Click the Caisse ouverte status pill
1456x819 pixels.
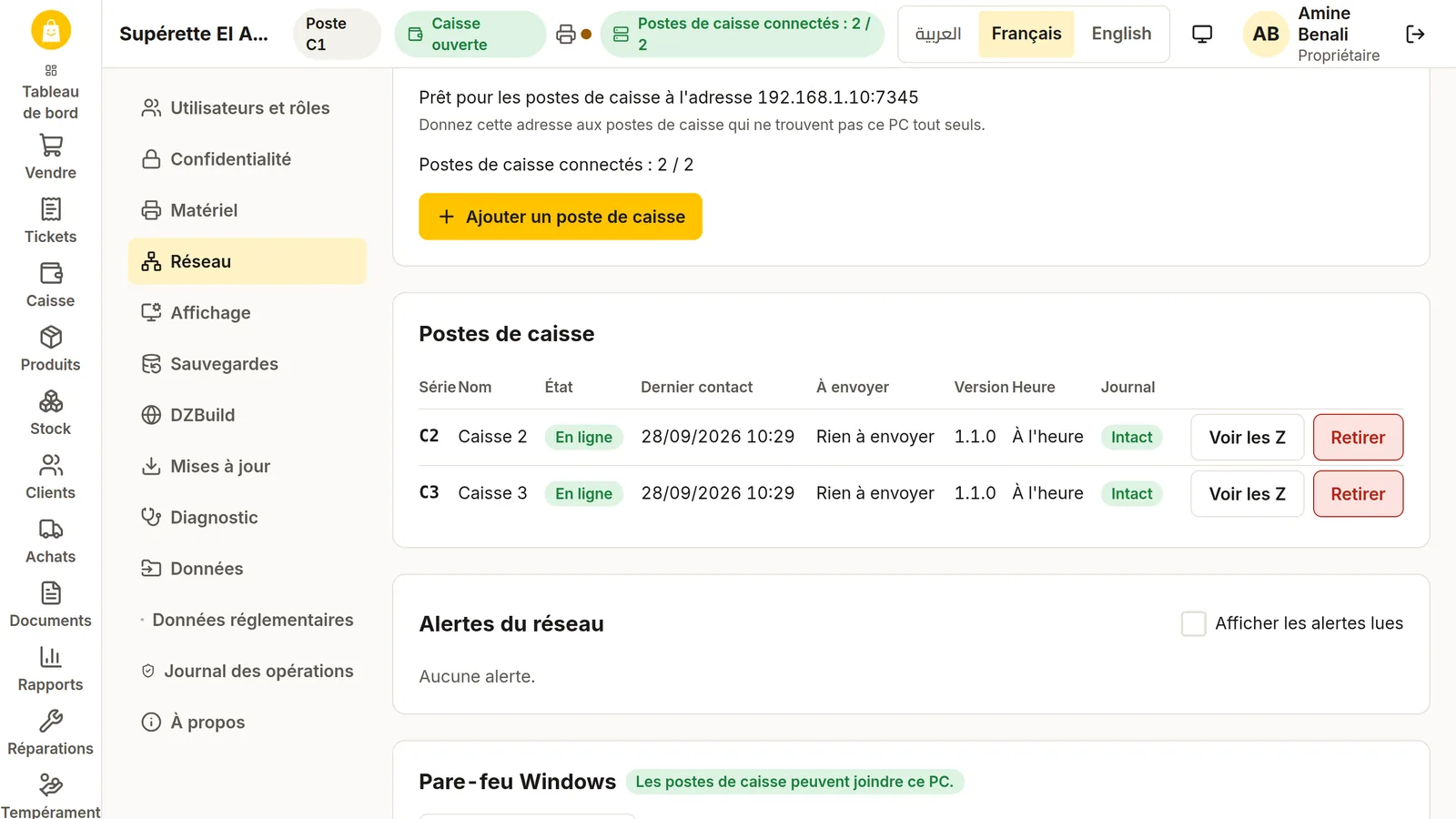point(470,34)
